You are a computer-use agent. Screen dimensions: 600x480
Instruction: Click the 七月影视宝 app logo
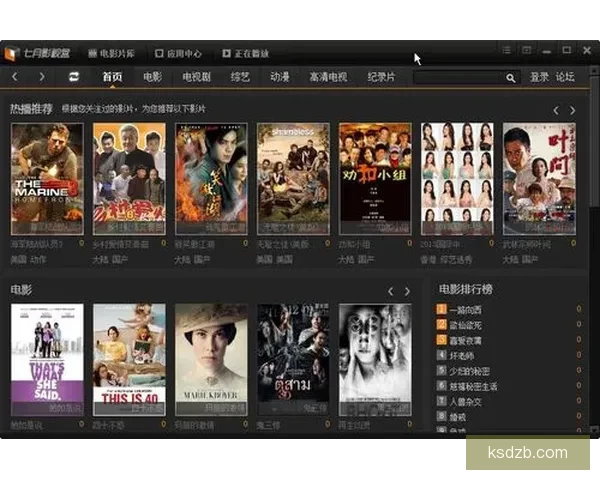[40, 53]
